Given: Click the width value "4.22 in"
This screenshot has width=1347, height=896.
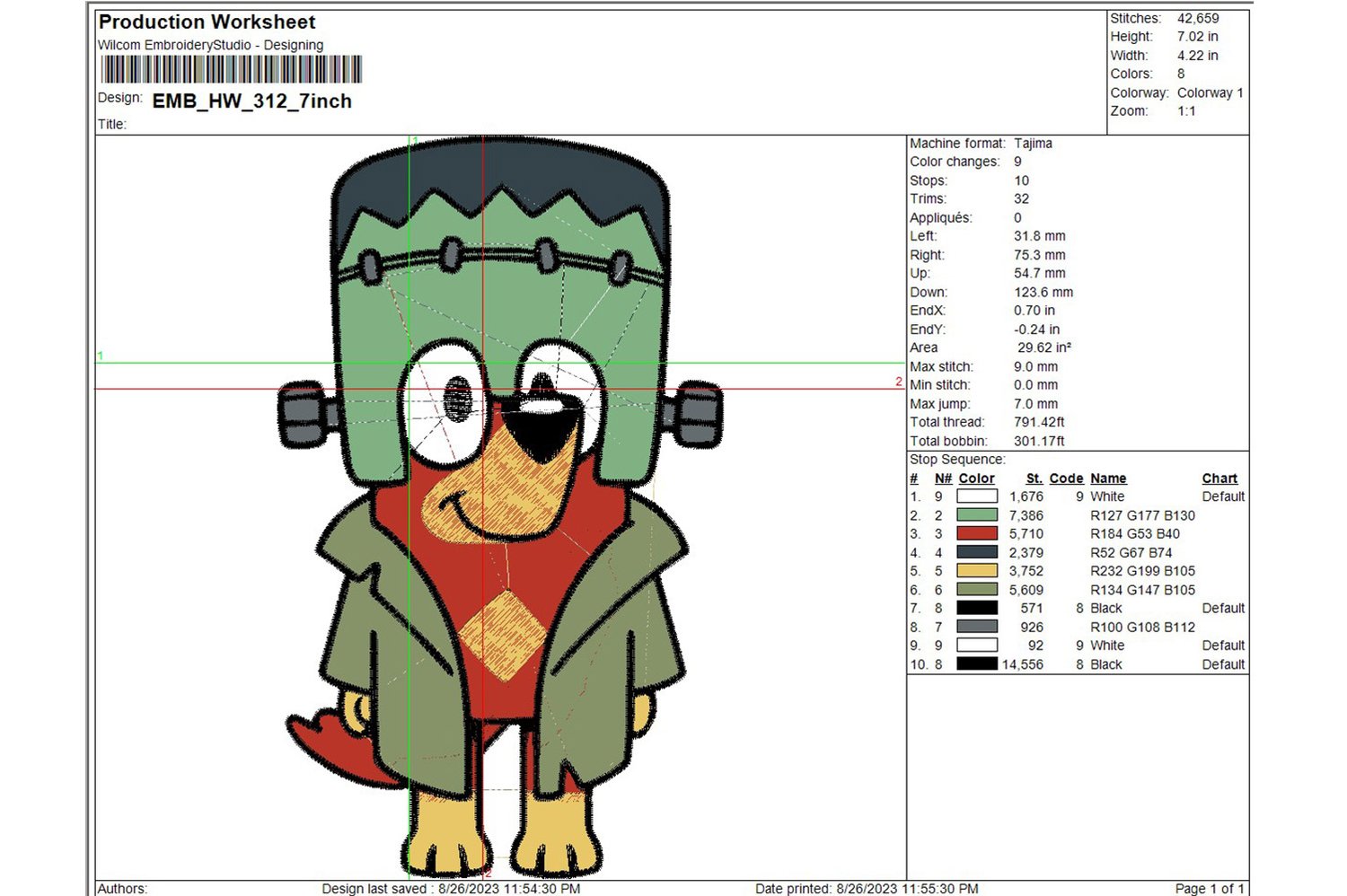Looking at the screenshot, I should click(x=1198, y=56).
